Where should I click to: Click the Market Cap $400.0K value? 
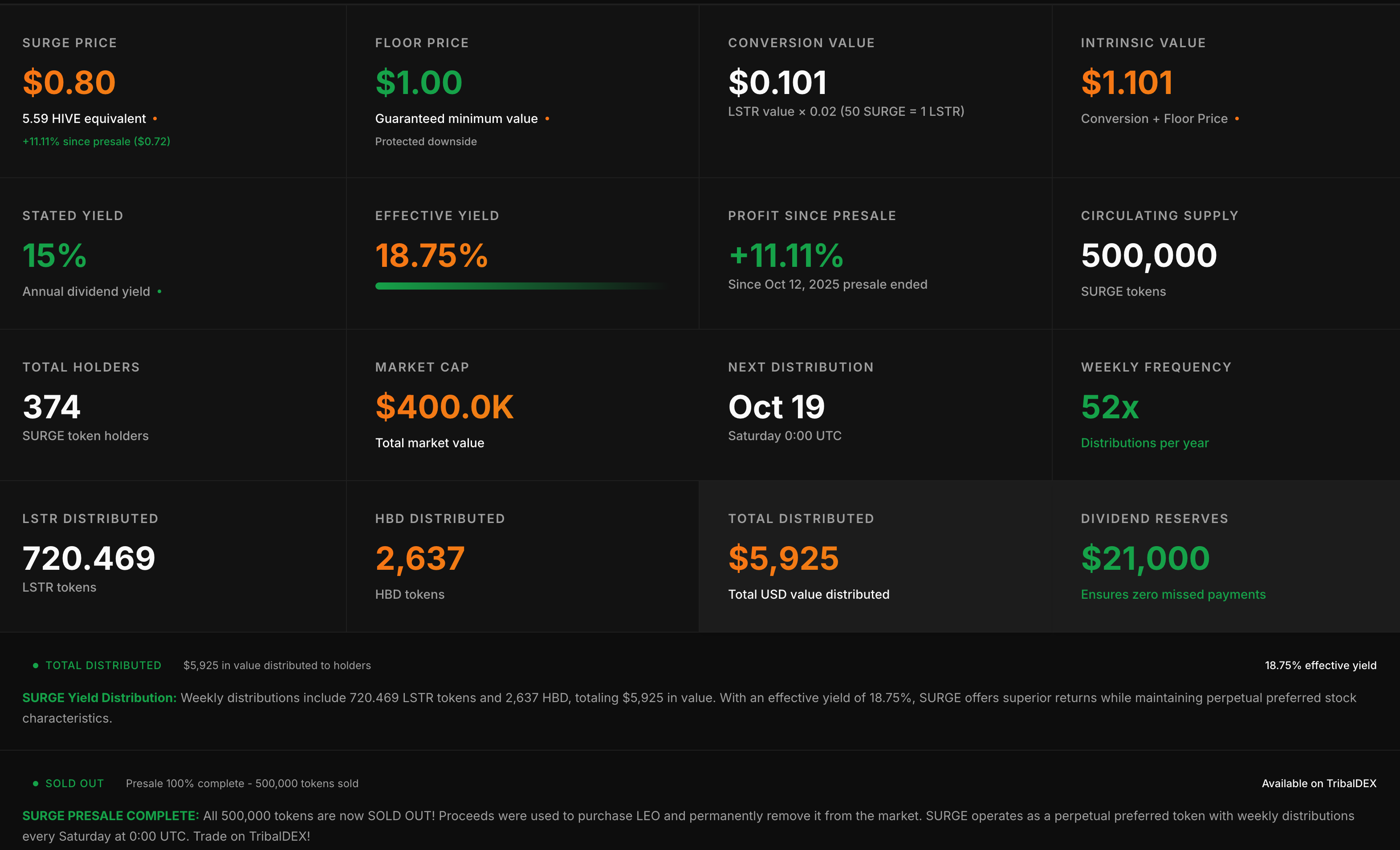444,407
